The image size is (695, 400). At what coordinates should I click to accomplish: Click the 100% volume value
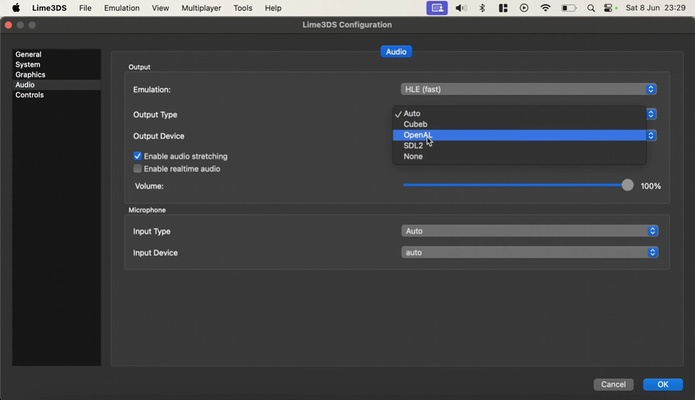[x=651, y=186]
